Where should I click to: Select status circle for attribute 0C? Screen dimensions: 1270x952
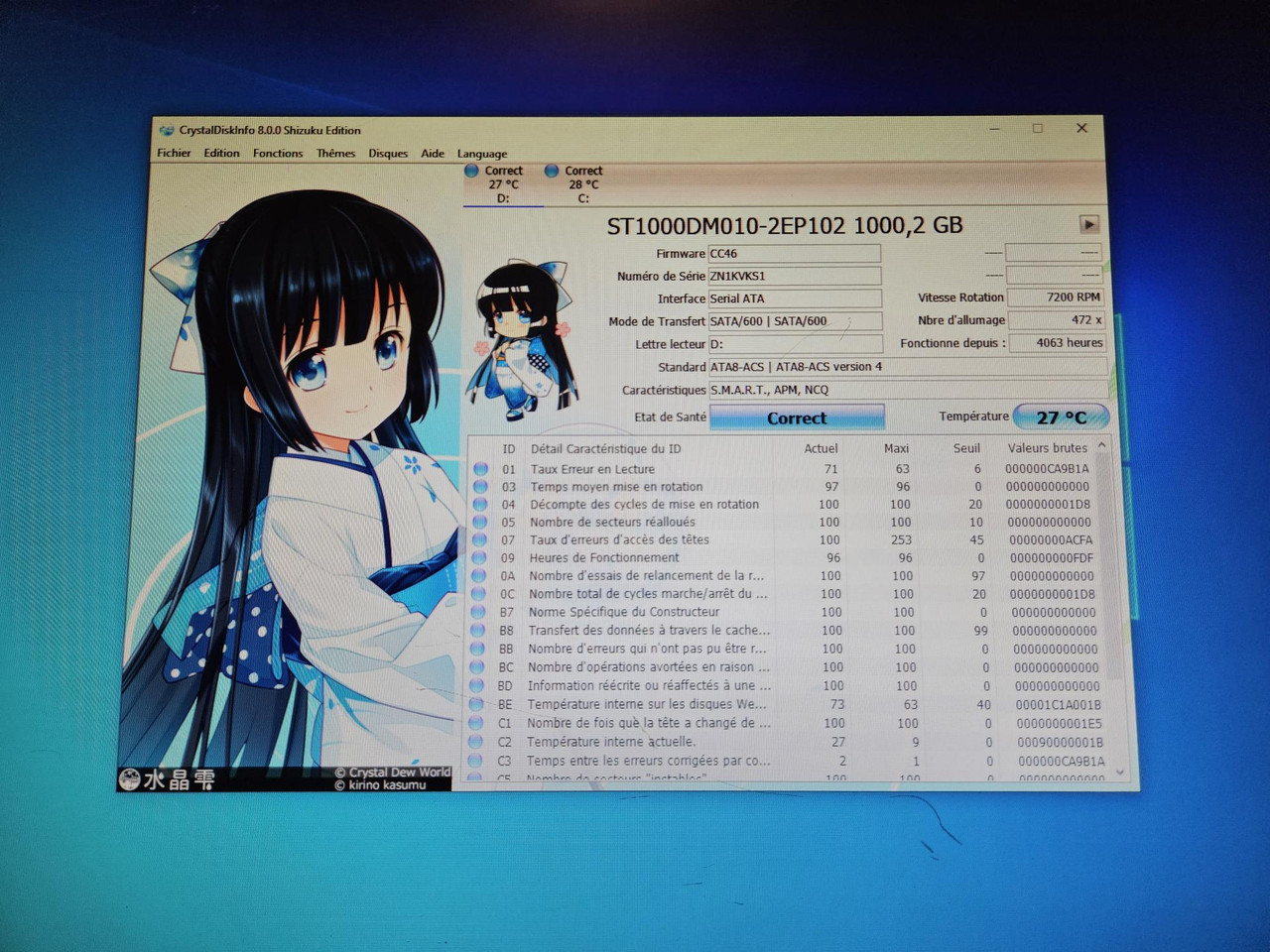(479, 594)
